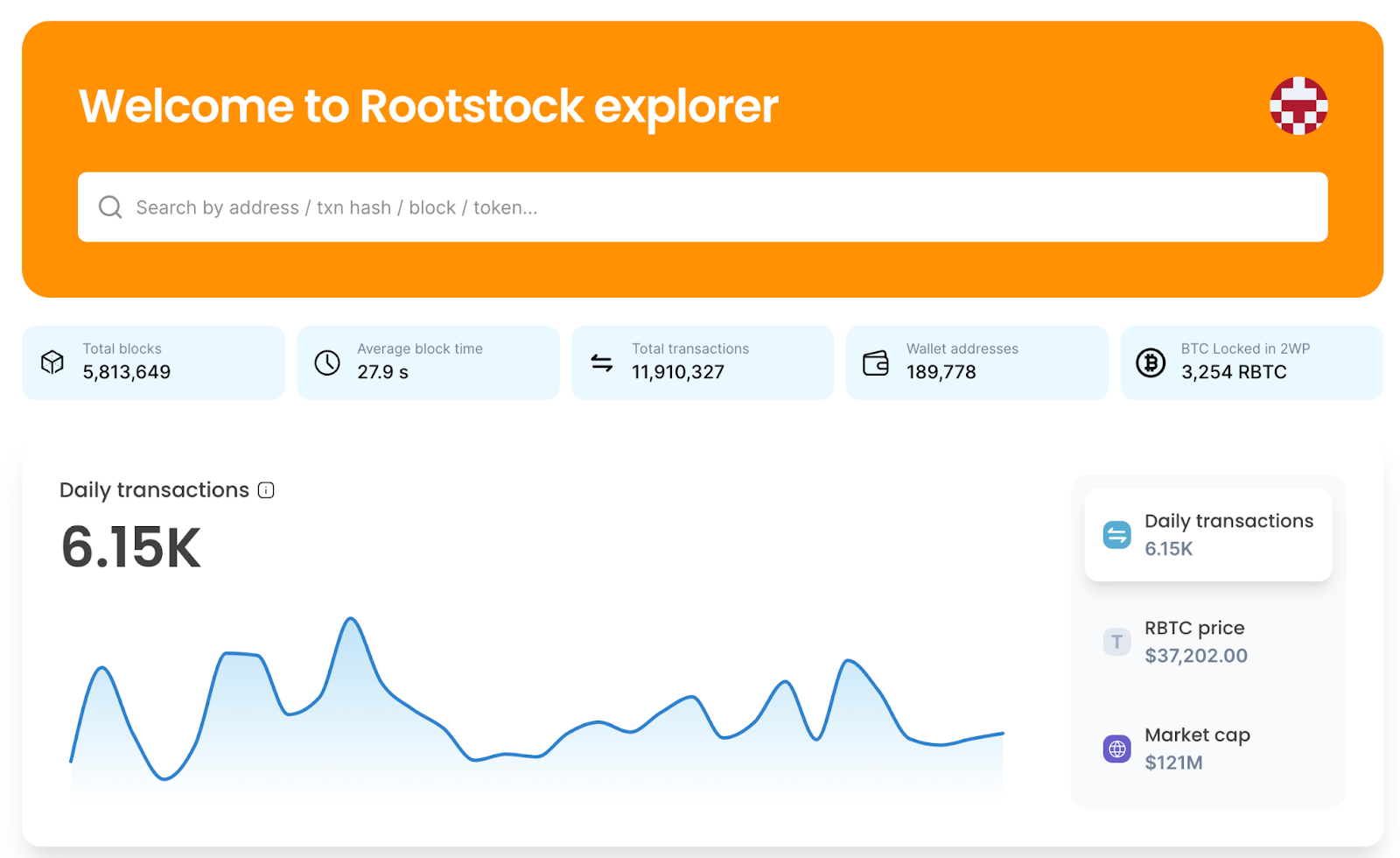The height and width of the screenshot is (858, 1400).
Task: Click the Rootstock checkered logo
Action: pyautogui.click(x=1298, y=106)
